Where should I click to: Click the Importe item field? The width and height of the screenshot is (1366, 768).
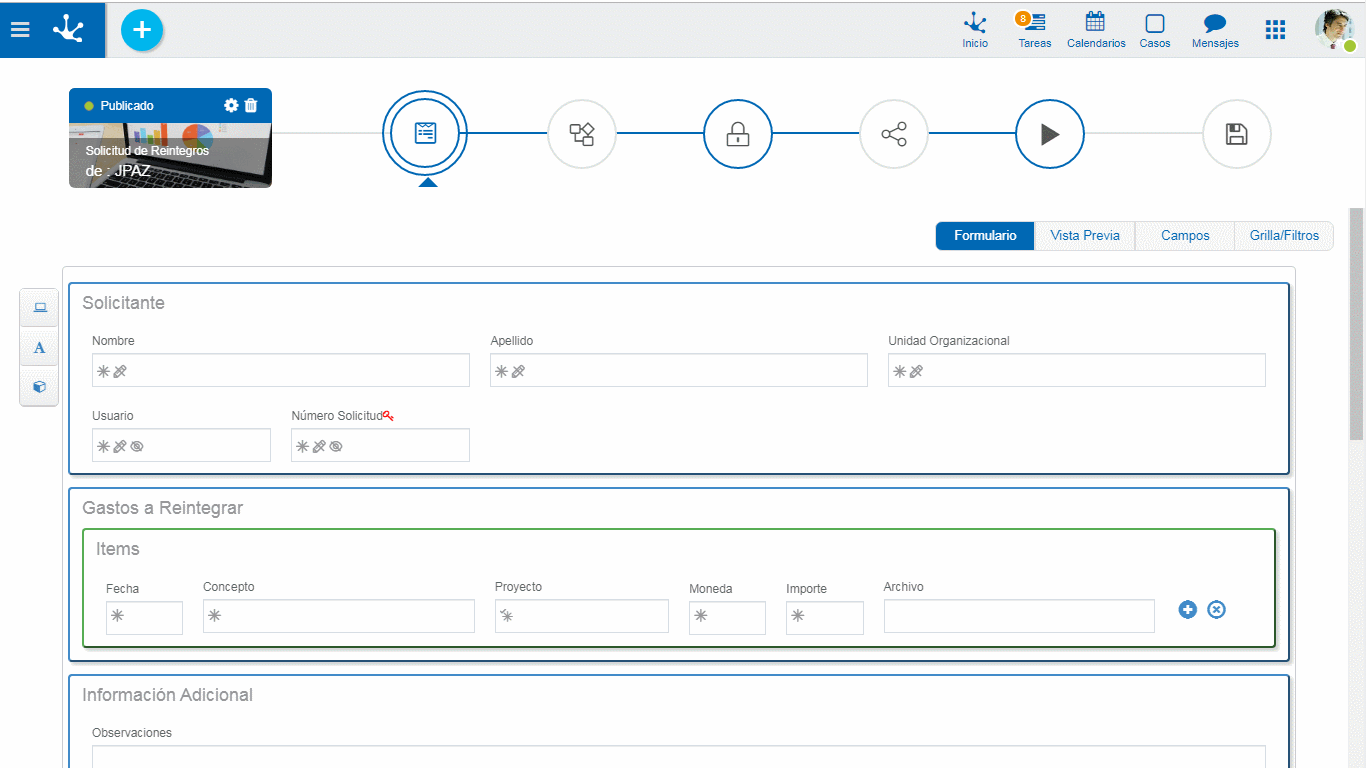[x=825, y=617]
